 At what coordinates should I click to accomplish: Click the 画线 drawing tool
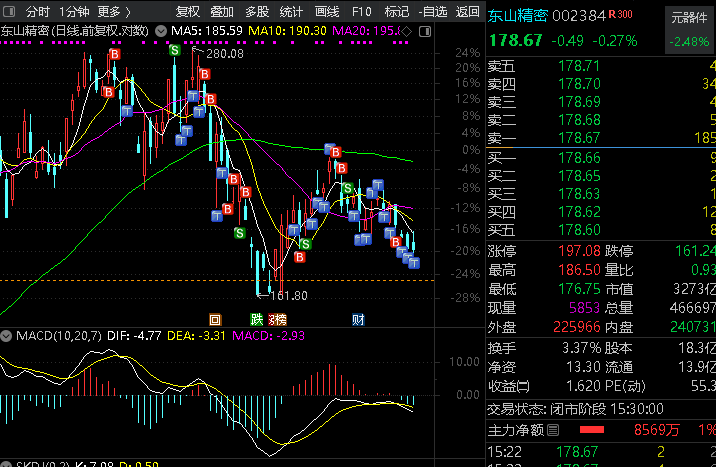coord(327,11)
